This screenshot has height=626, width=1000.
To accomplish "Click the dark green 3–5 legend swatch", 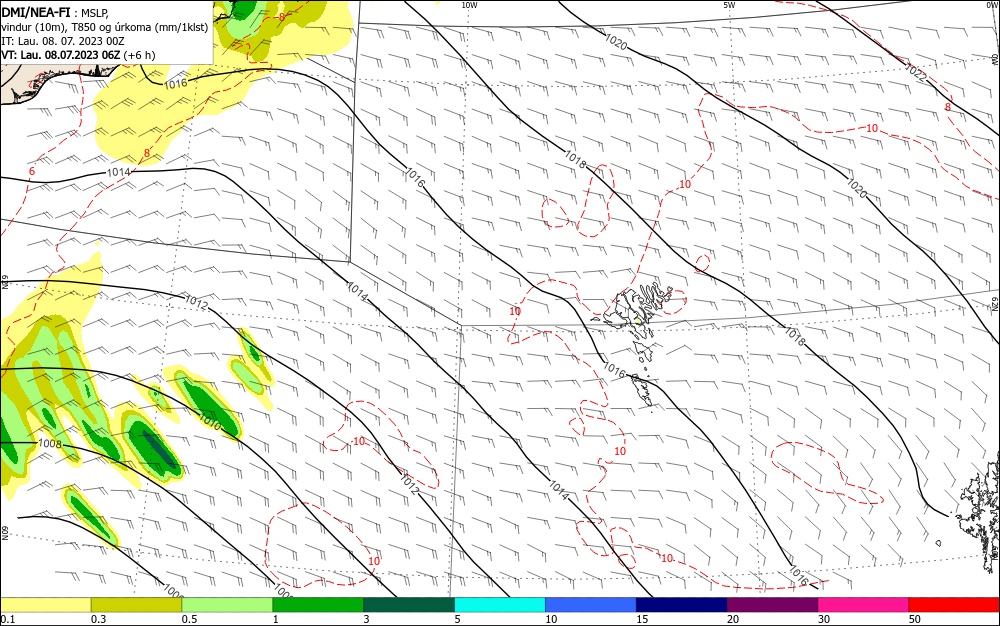I will pyautogui.click(x=409, y=605).
